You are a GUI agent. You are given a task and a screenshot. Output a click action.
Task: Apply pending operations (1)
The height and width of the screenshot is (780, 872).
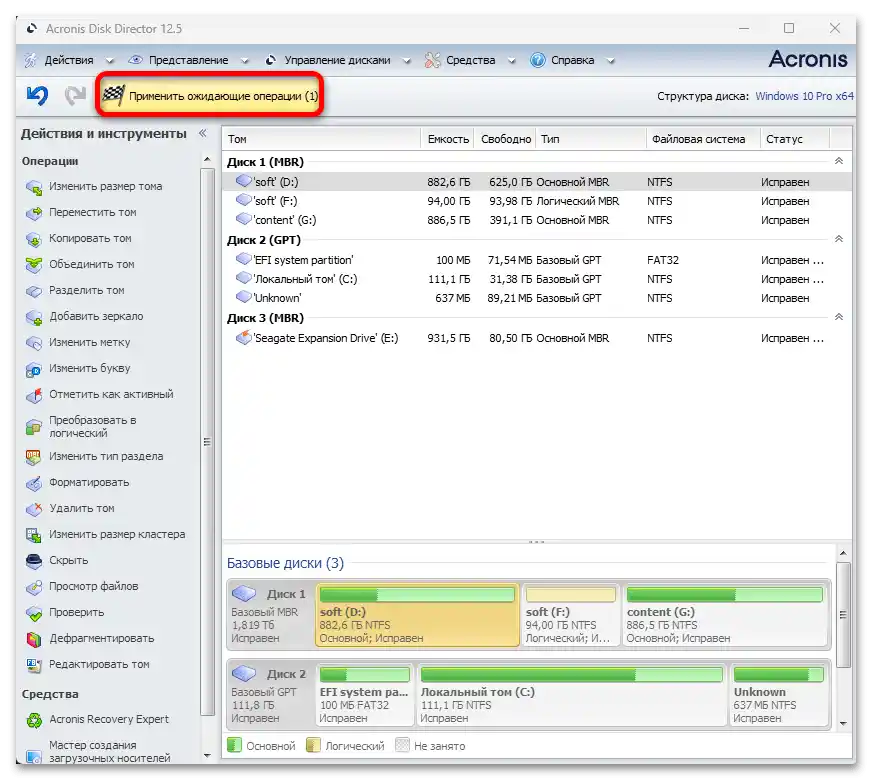tap(210, 96)
